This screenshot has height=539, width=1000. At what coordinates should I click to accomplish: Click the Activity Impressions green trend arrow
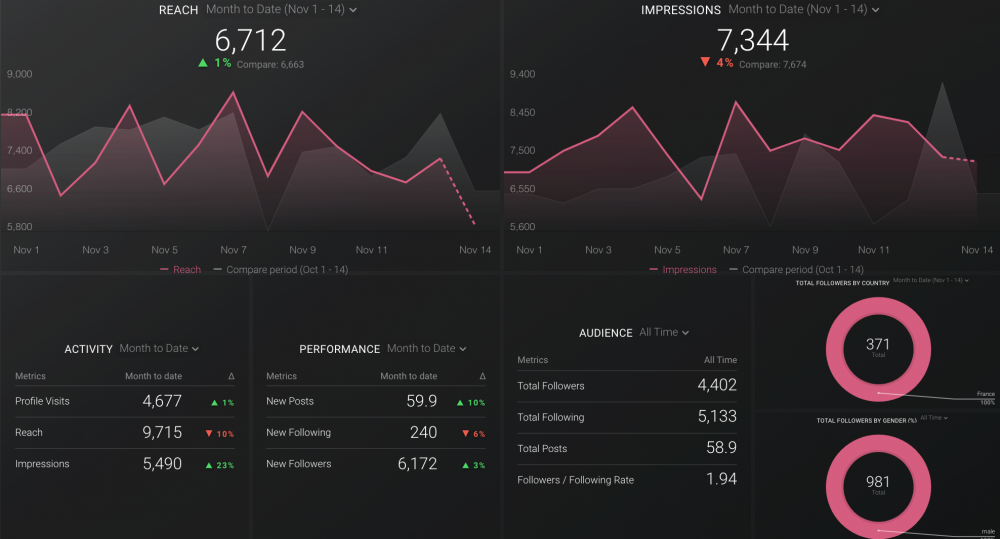click(x=209, y=465)
